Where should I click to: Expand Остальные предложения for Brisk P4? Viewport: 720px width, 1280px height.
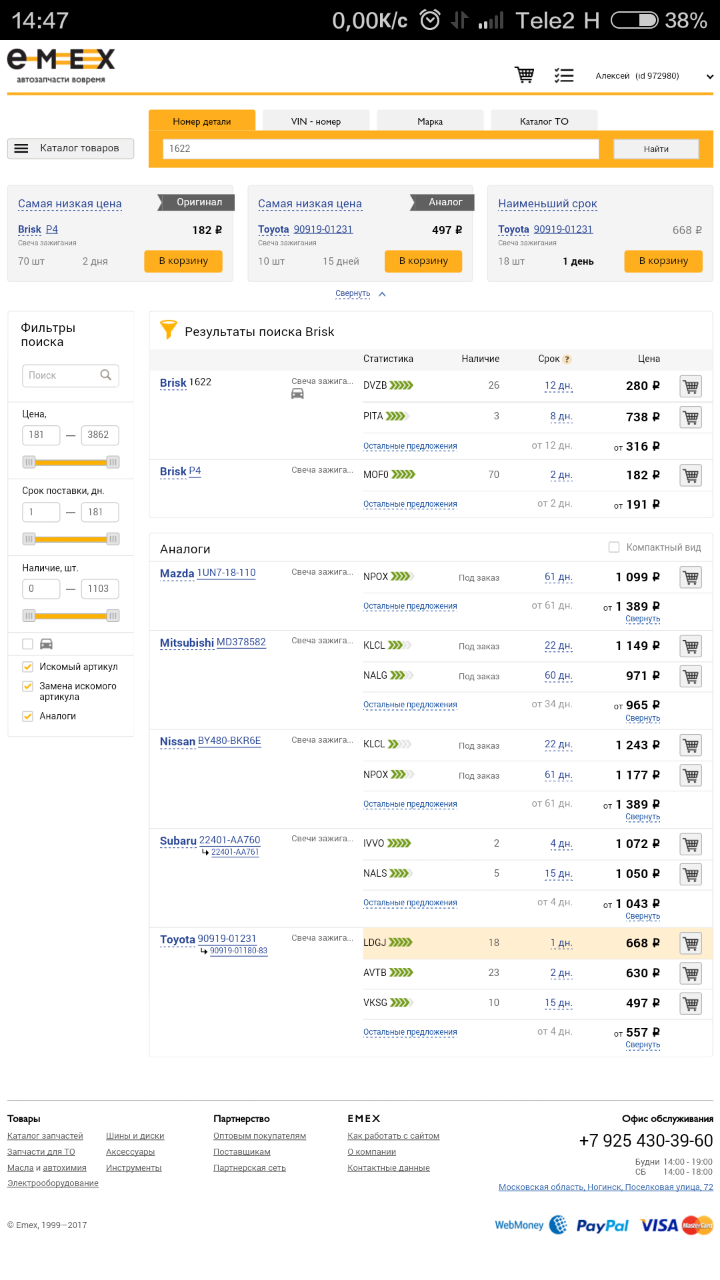[x=410, y=504]
